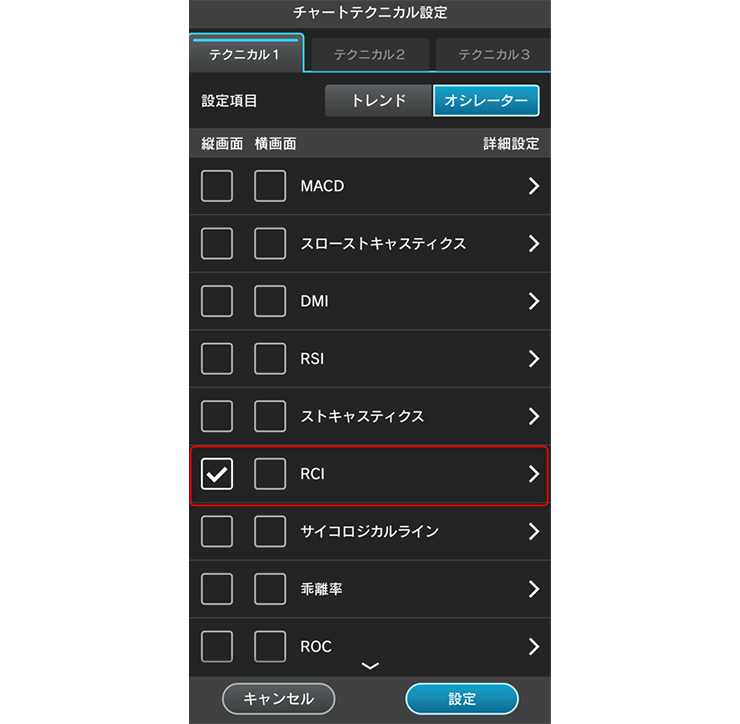The width and height of the screenshot is (740, 724).
Task: Click the キャンセル button
Action: click(279, 699)
